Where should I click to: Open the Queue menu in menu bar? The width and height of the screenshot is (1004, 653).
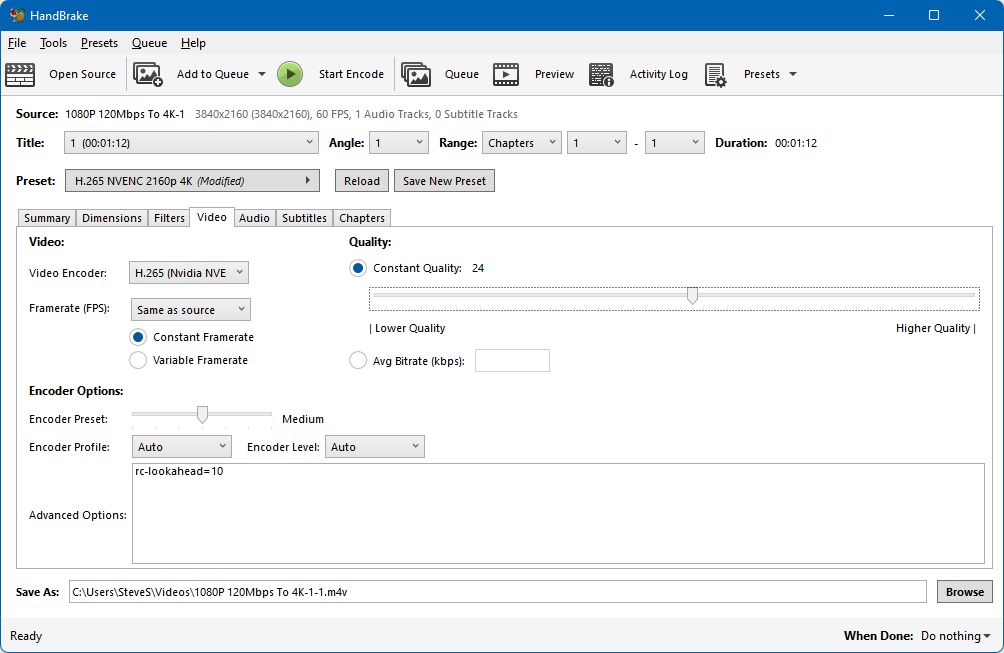(149, 43)
